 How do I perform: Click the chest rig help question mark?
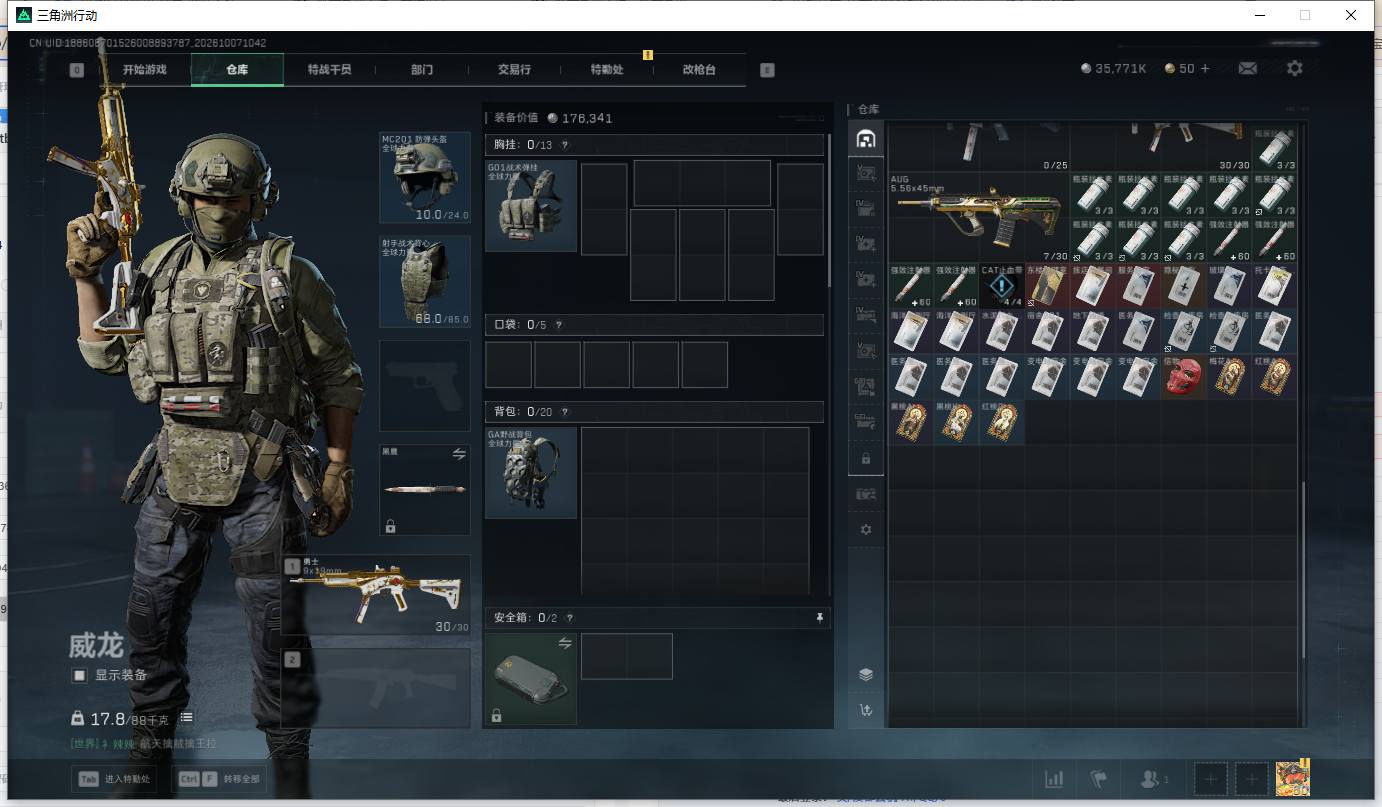566,145
